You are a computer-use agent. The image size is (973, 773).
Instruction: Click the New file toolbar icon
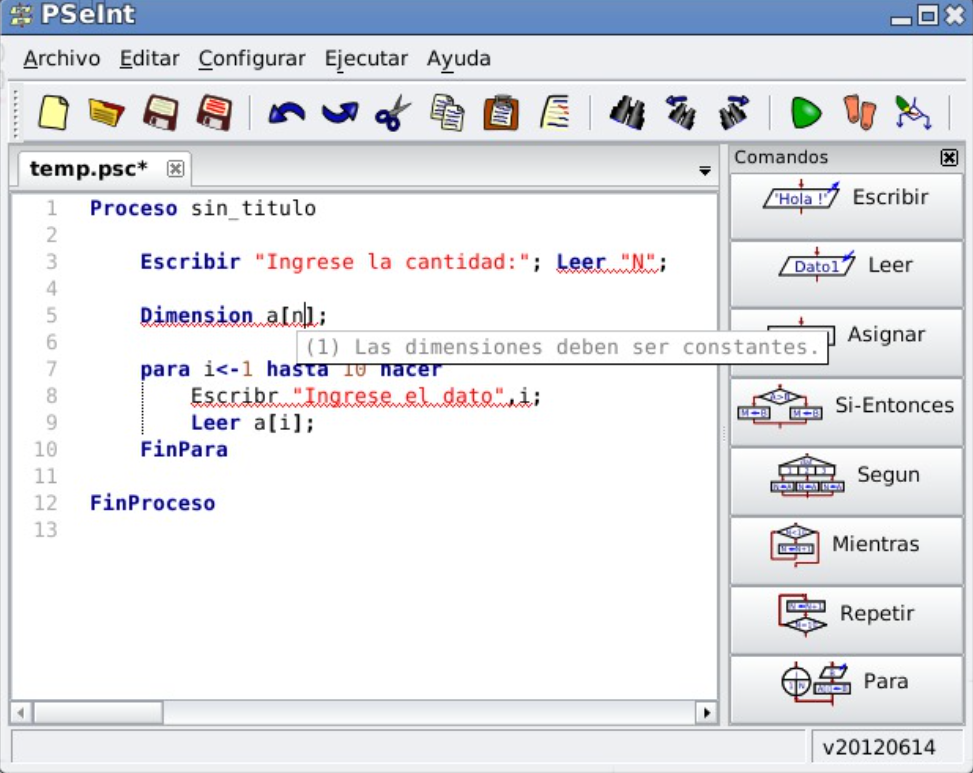coord(54,112)
